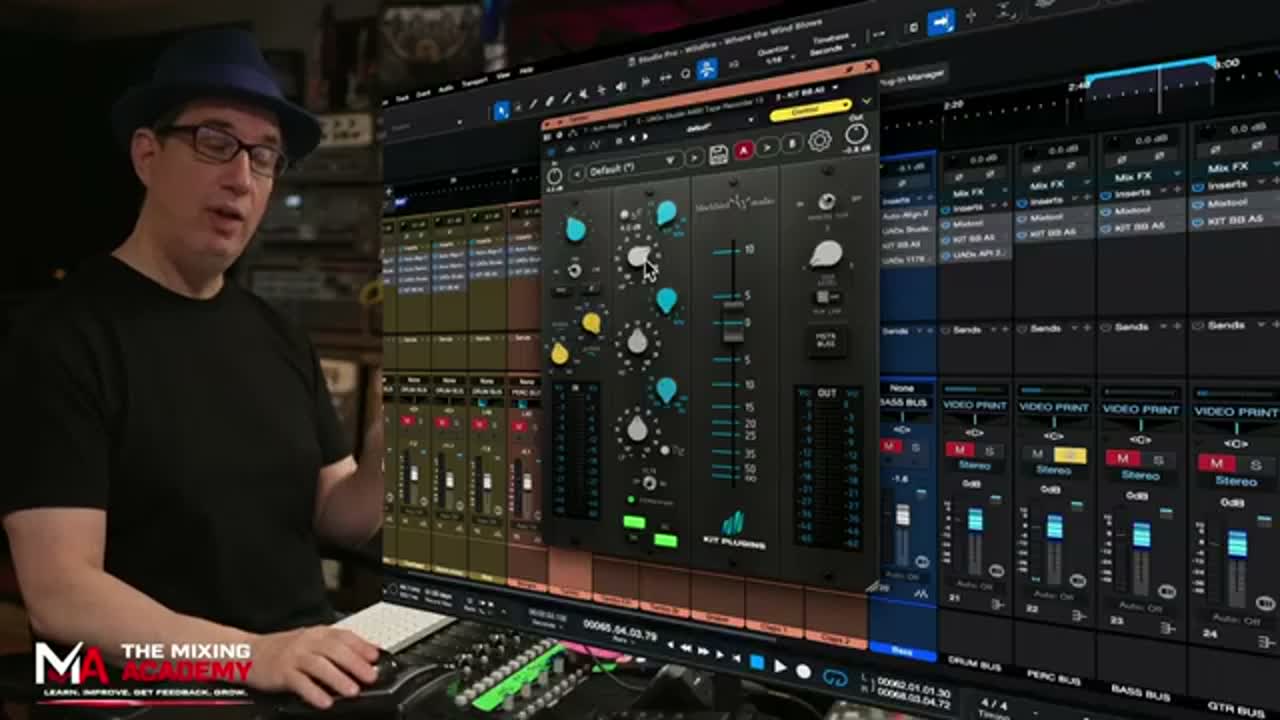This screenshot has height=720, width=1280.
Task: Click the middle white EQ gain knob
Action: pos(637,341)
